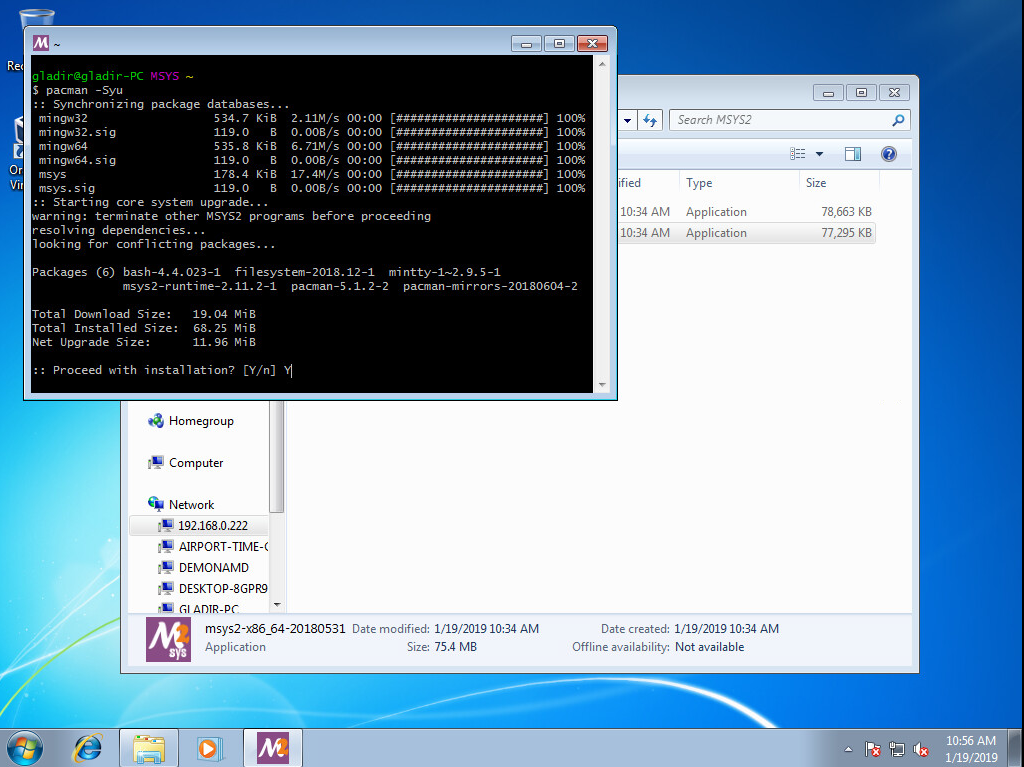Click the MSYS2 terminal title bar icon
Image resolution: width=1024 pixels, height=767 pixels.
41,43
